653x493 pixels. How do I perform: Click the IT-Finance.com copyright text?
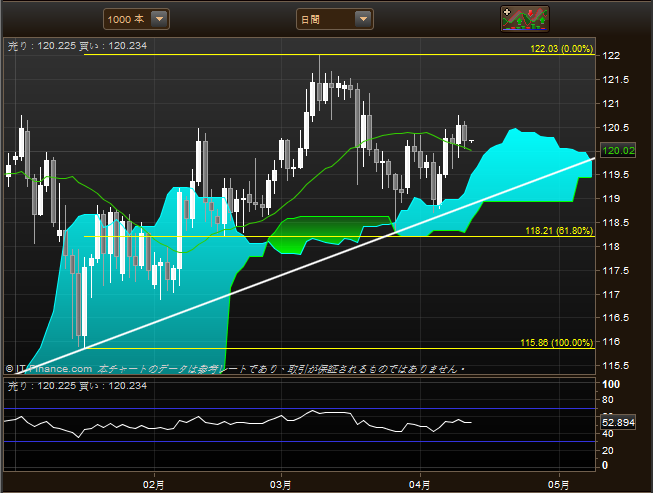49,369
